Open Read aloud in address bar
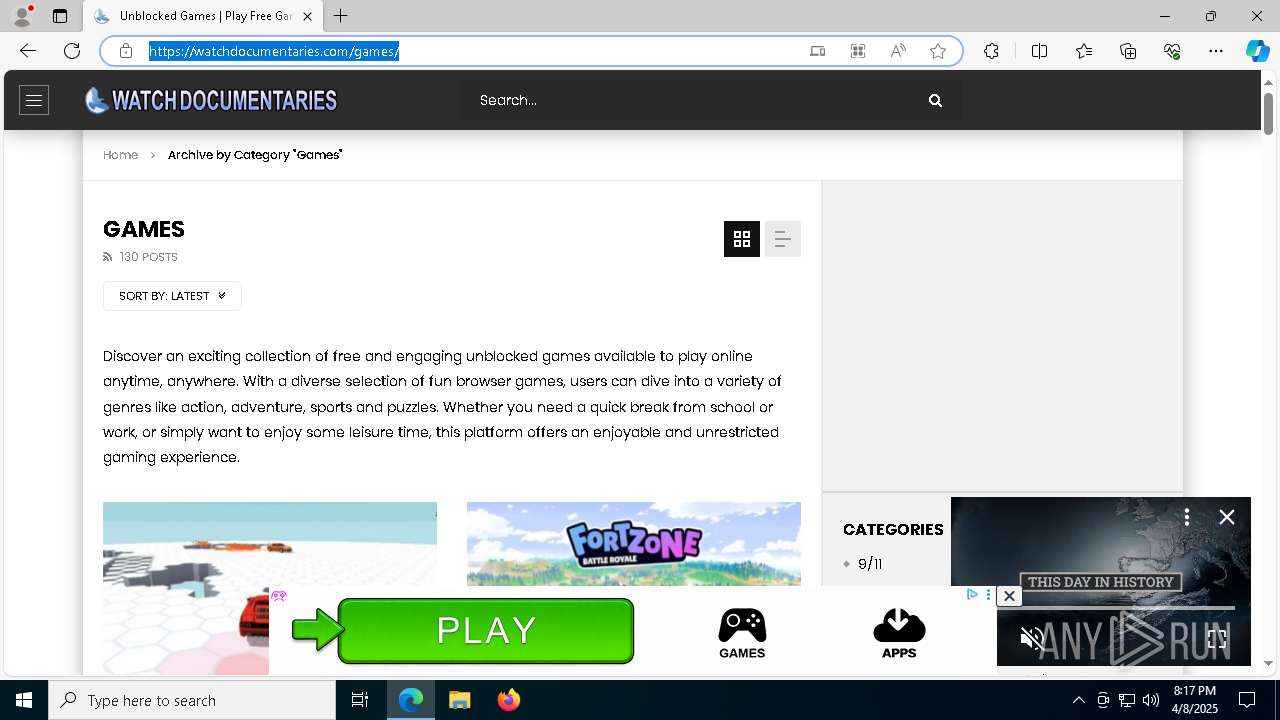 (898, 51)
